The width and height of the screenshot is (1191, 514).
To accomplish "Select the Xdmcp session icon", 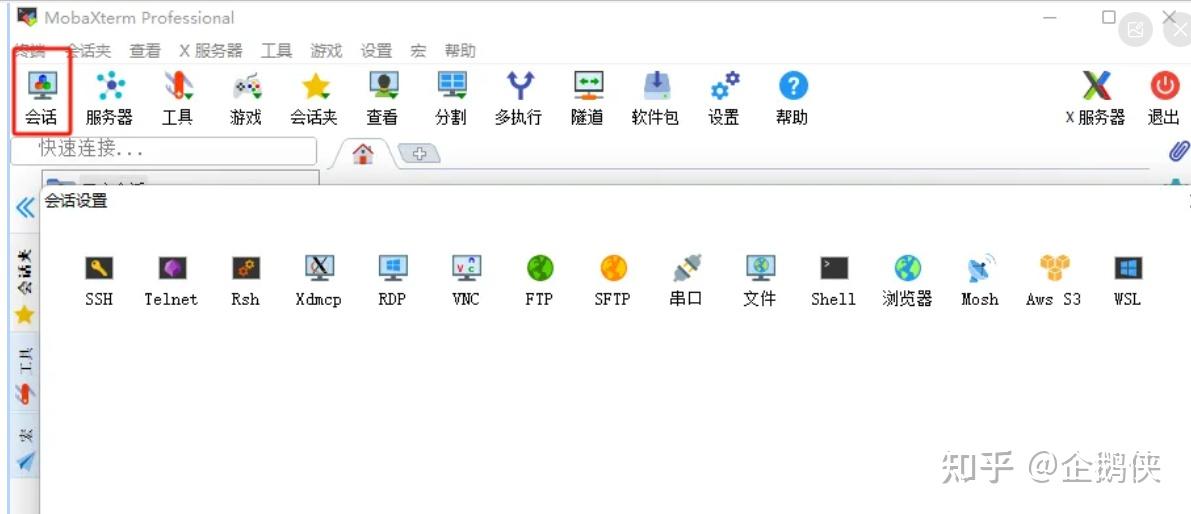I will pos(319,280).
